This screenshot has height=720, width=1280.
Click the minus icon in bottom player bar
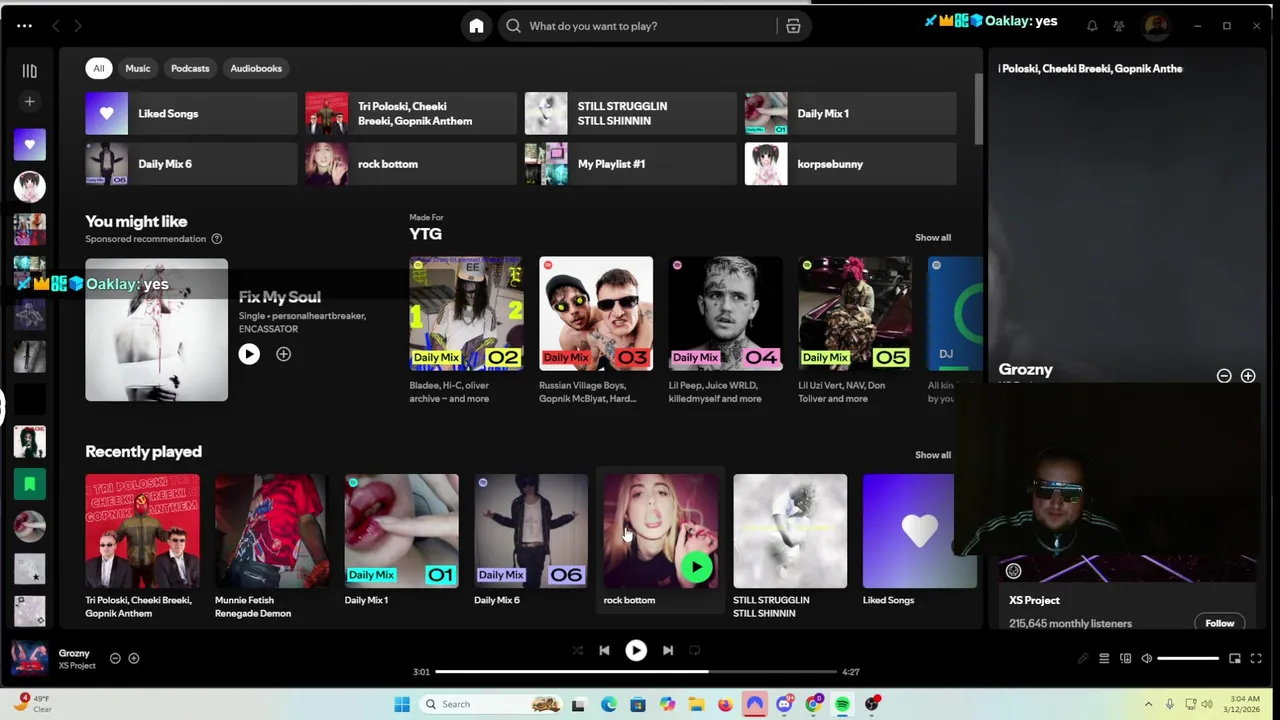pos(115,658)
